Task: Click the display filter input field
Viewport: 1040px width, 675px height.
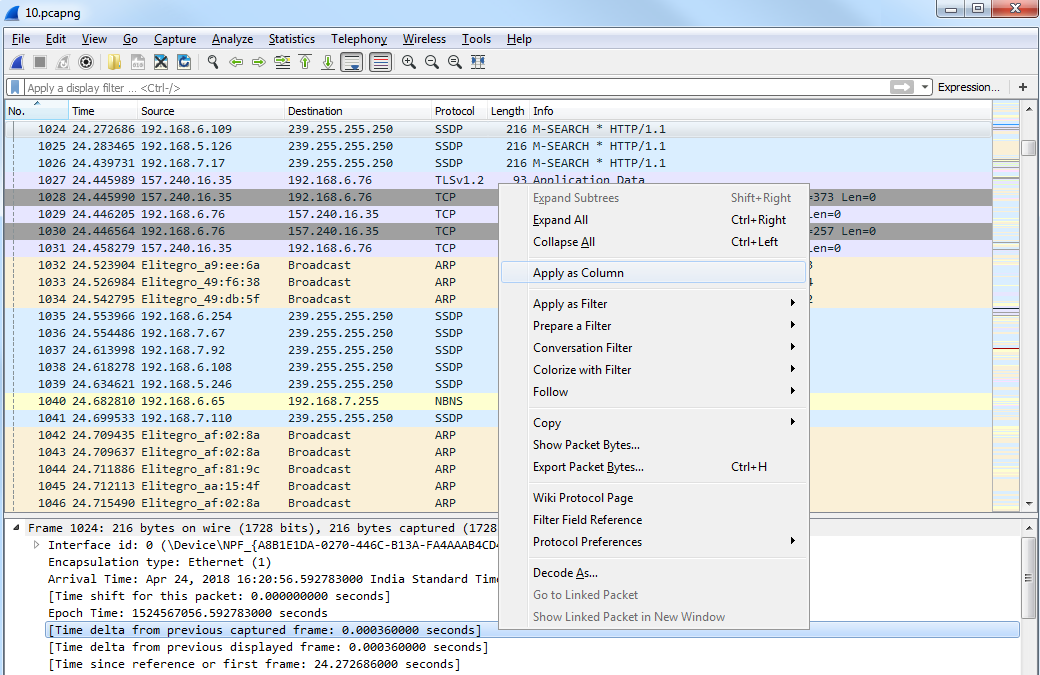Action: 450,87
